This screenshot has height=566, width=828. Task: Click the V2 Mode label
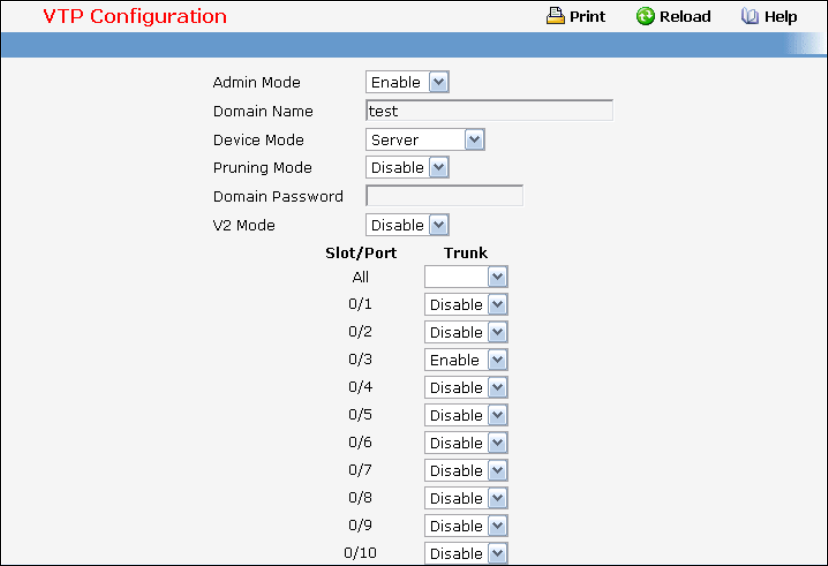244,225
